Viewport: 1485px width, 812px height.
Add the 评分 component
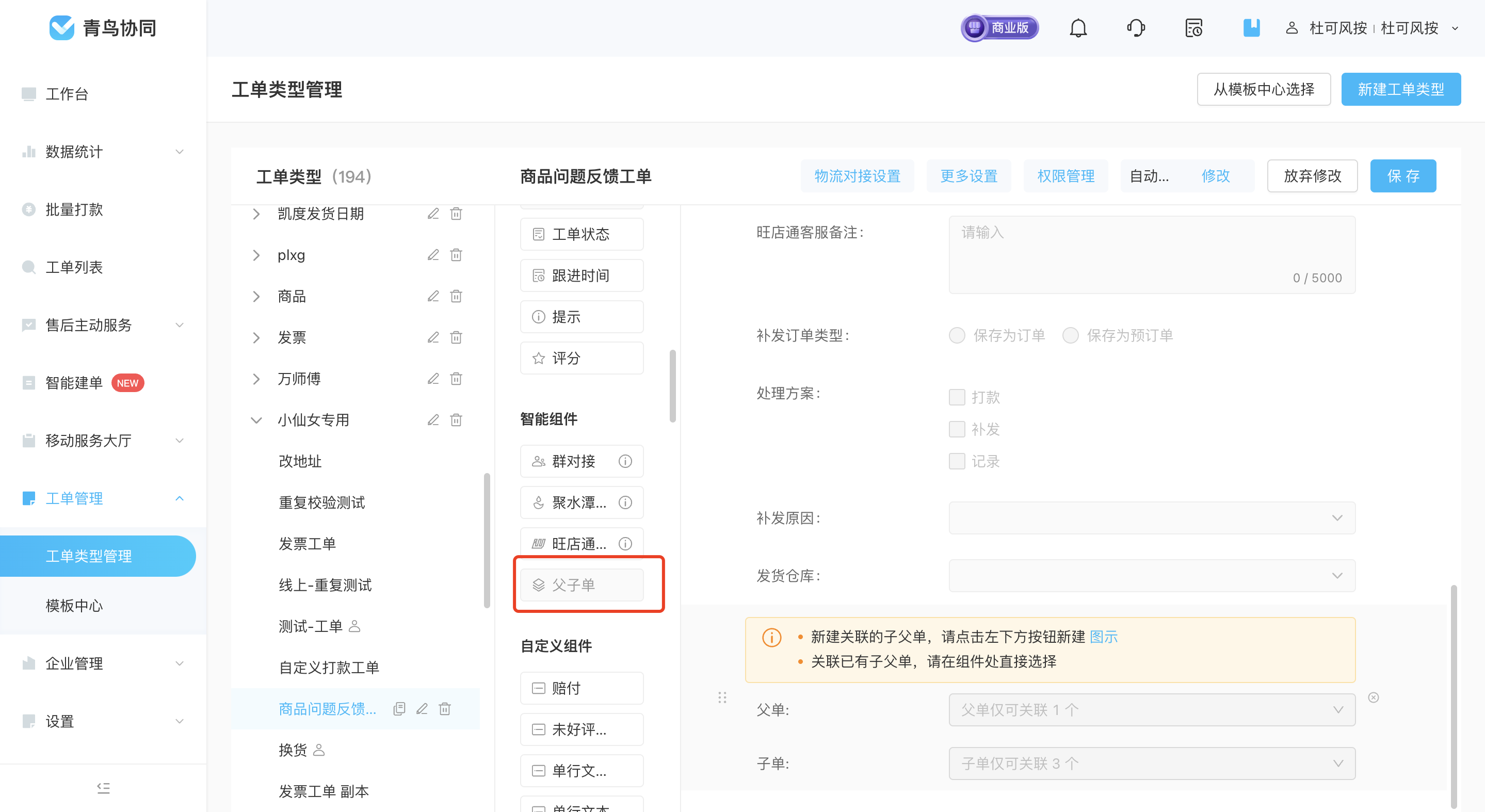pos(582,358)
